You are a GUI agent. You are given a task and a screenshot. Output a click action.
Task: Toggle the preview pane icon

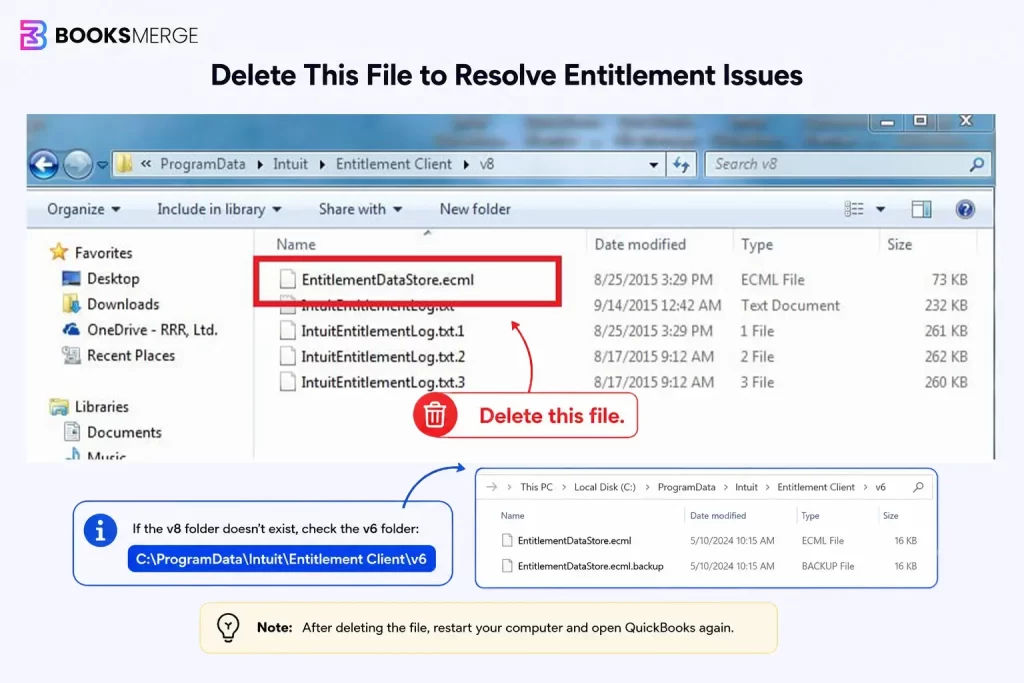pyautogui.click(x=921, y=209)
